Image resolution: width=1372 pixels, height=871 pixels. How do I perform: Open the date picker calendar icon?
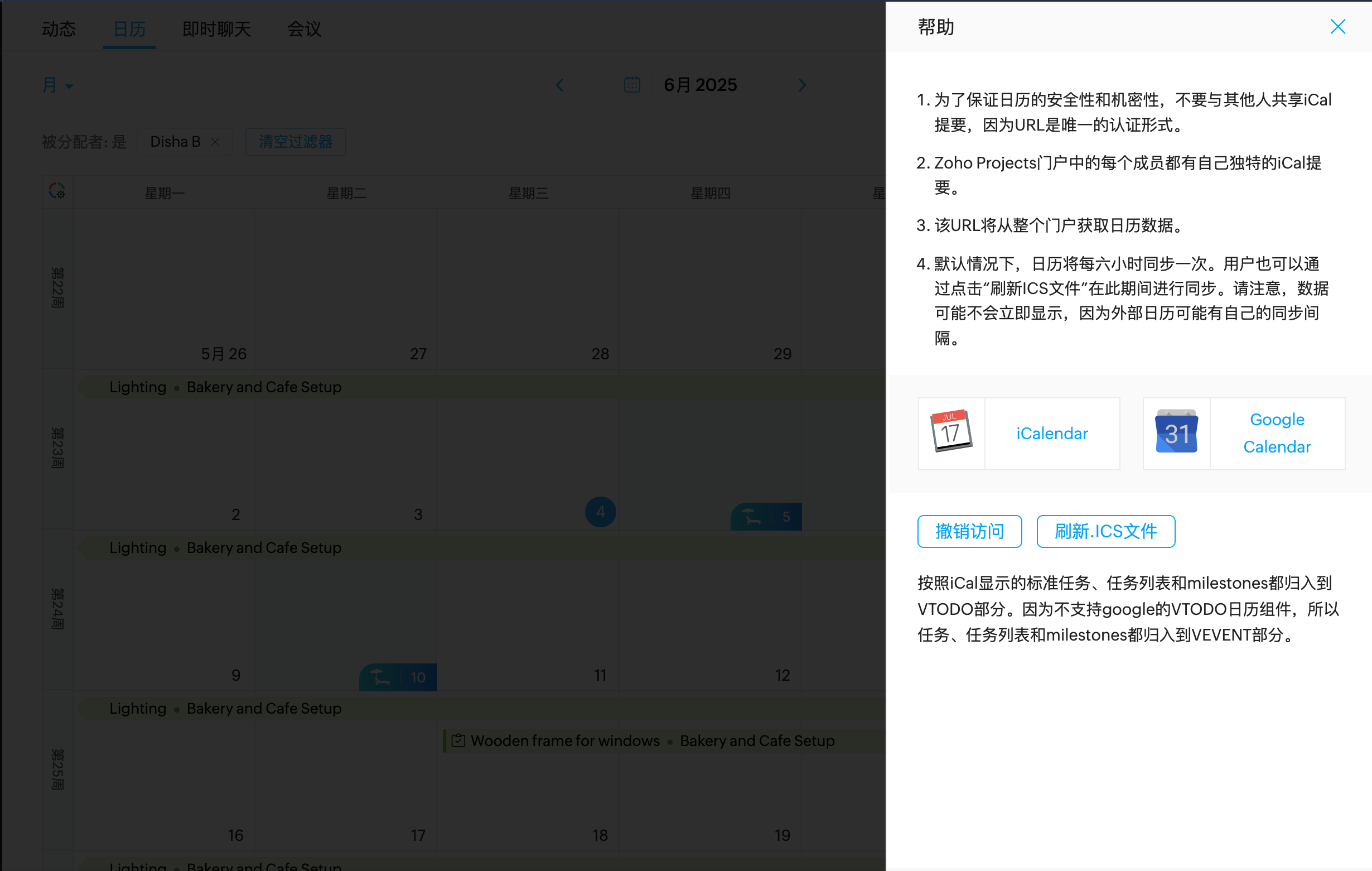[x=632, y=85]
